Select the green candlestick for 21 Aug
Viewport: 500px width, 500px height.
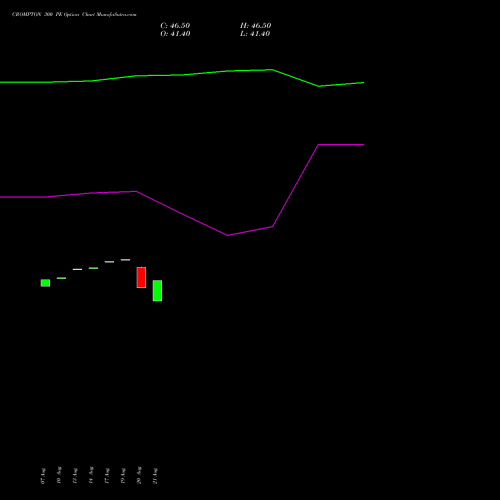[x=157, y=291]
